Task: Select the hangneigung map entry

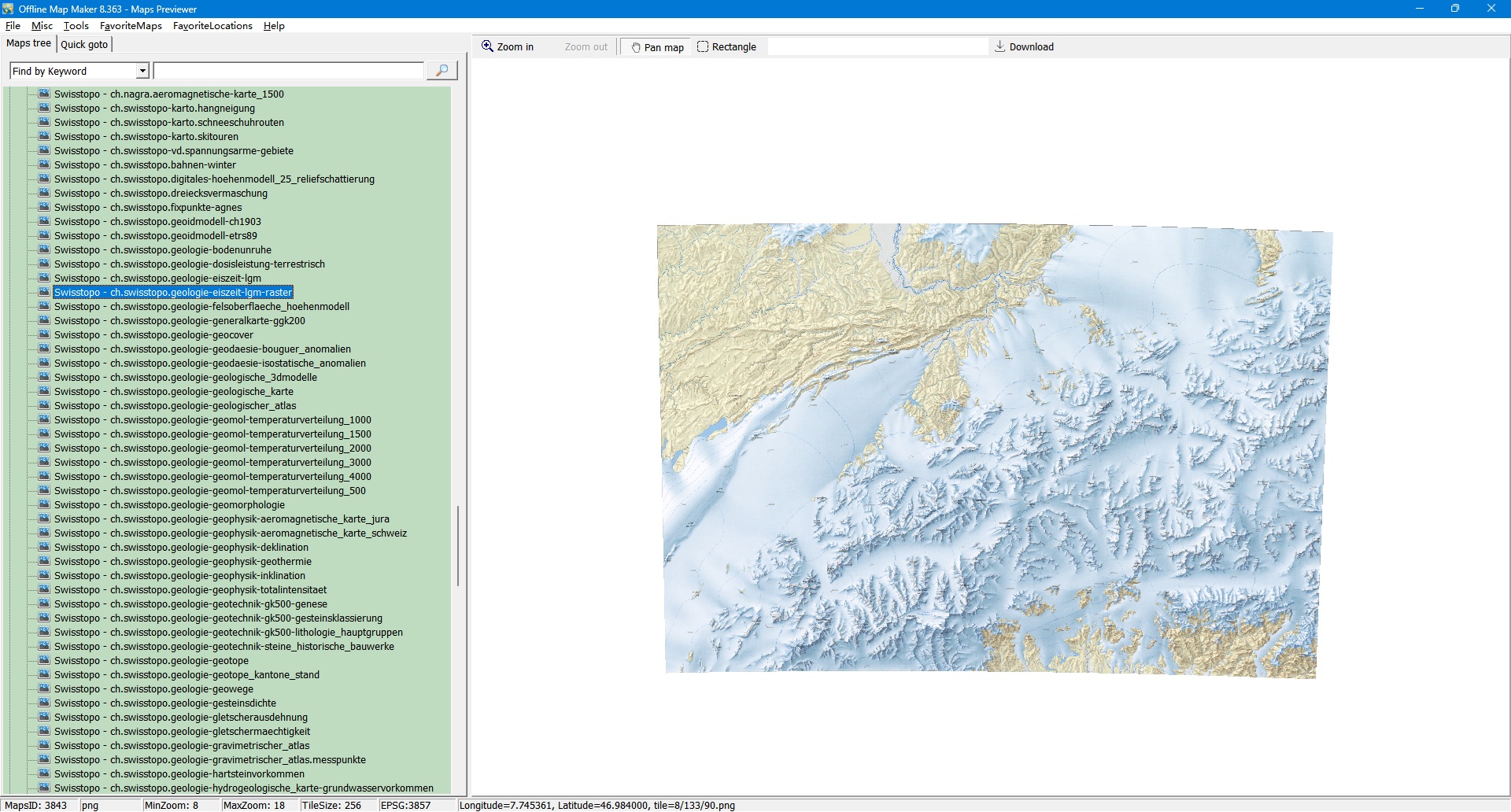Action: pyautogui.click(x=154, y=108)
